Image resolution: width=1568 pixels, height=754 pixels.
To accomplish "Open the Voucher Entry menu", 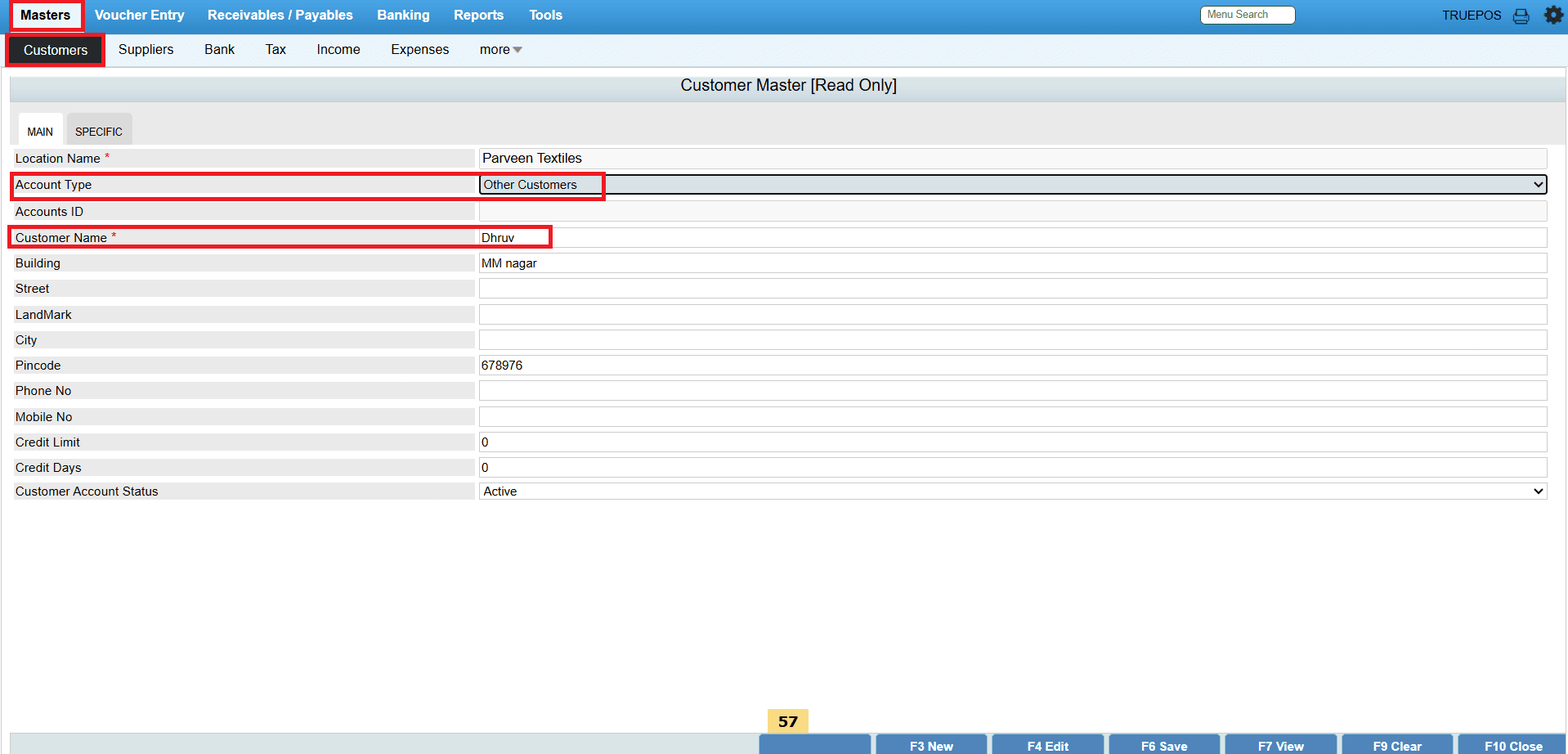I will tap(140, 16).
